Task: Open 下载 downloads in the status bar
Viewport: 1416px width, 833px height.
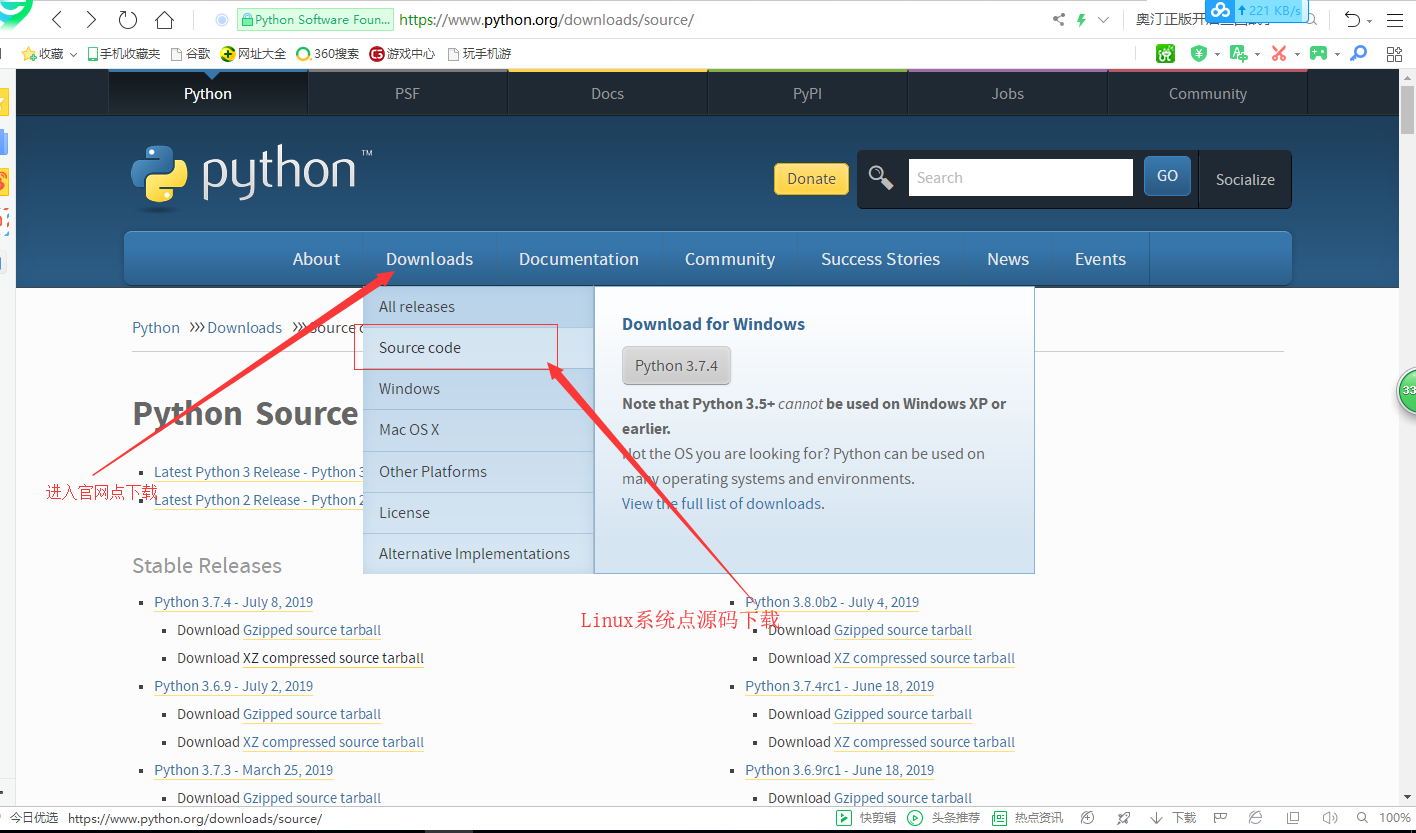Action: pyautogui.click(x=1173, y=818)
